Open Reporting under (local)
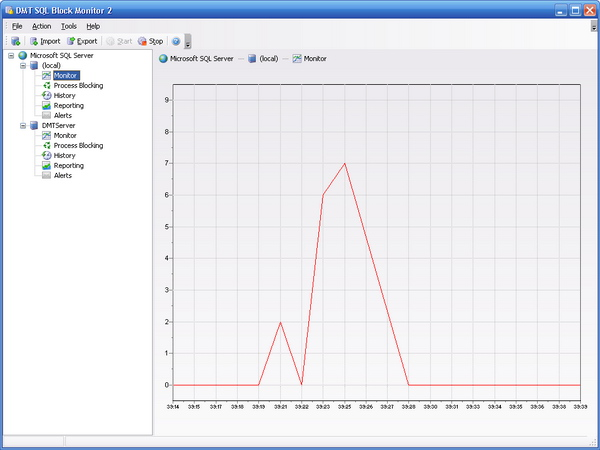 click(68, 106)
